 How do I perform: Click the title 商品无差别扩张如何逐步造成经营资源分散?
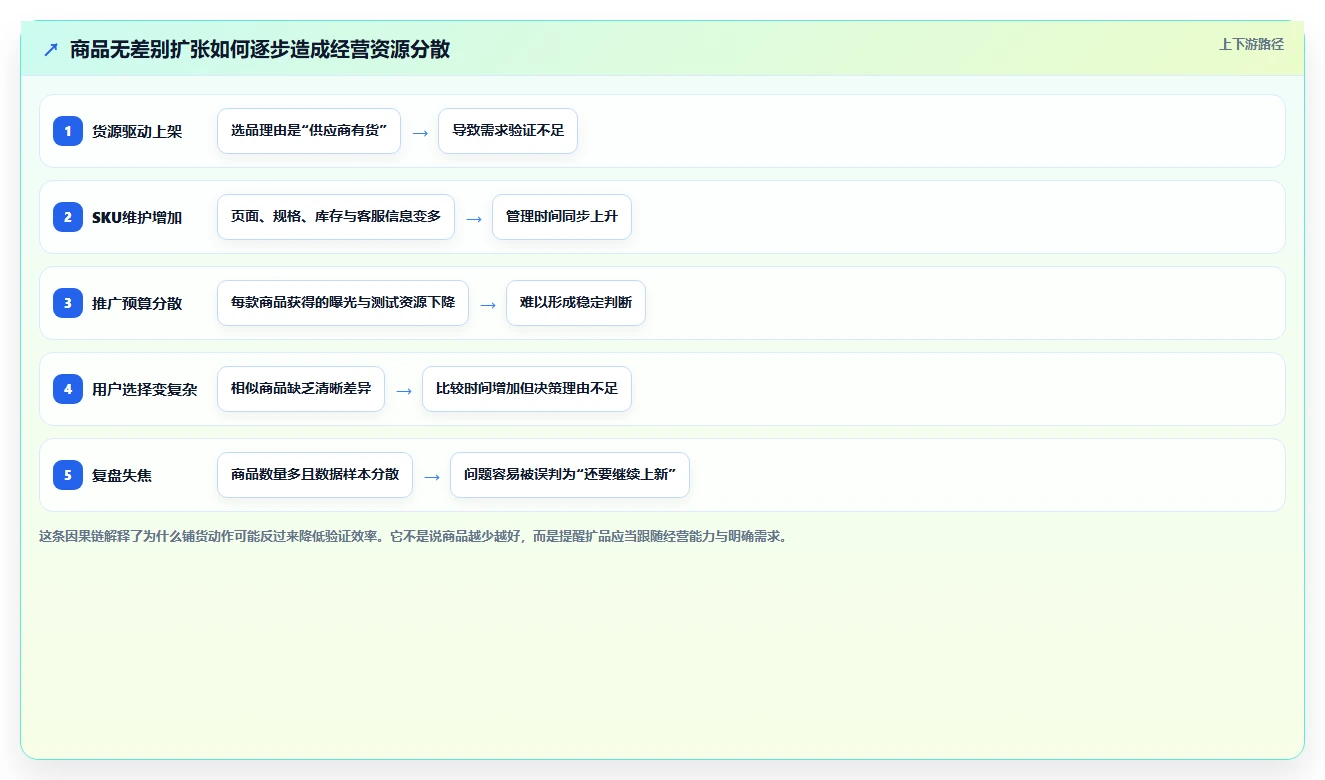coord(260,49)
